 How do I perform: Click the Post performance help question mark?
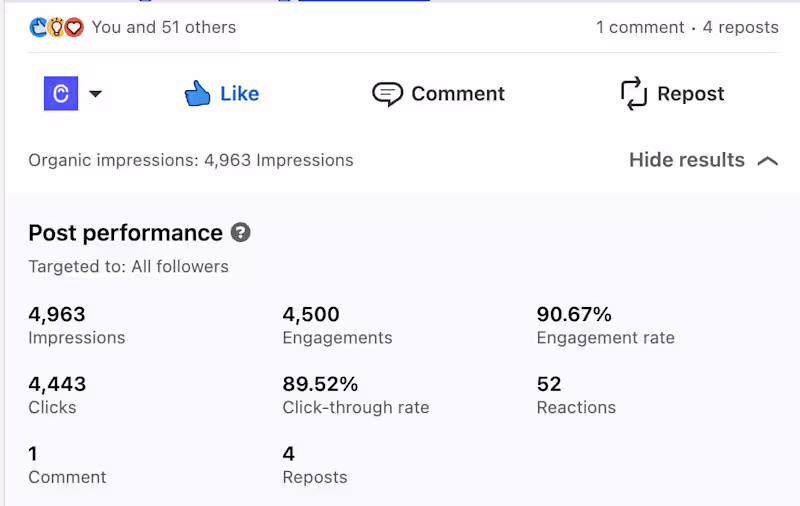(x=240, y=233)
